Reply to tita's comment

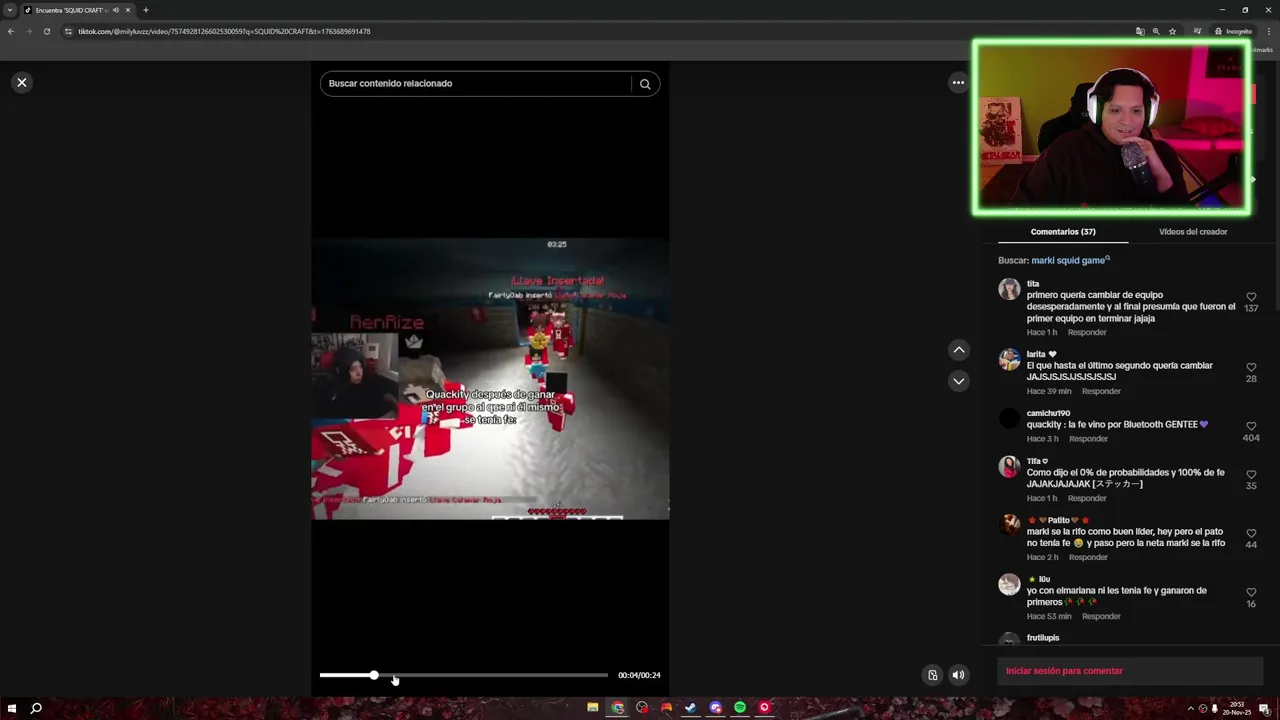point(1087,332)
